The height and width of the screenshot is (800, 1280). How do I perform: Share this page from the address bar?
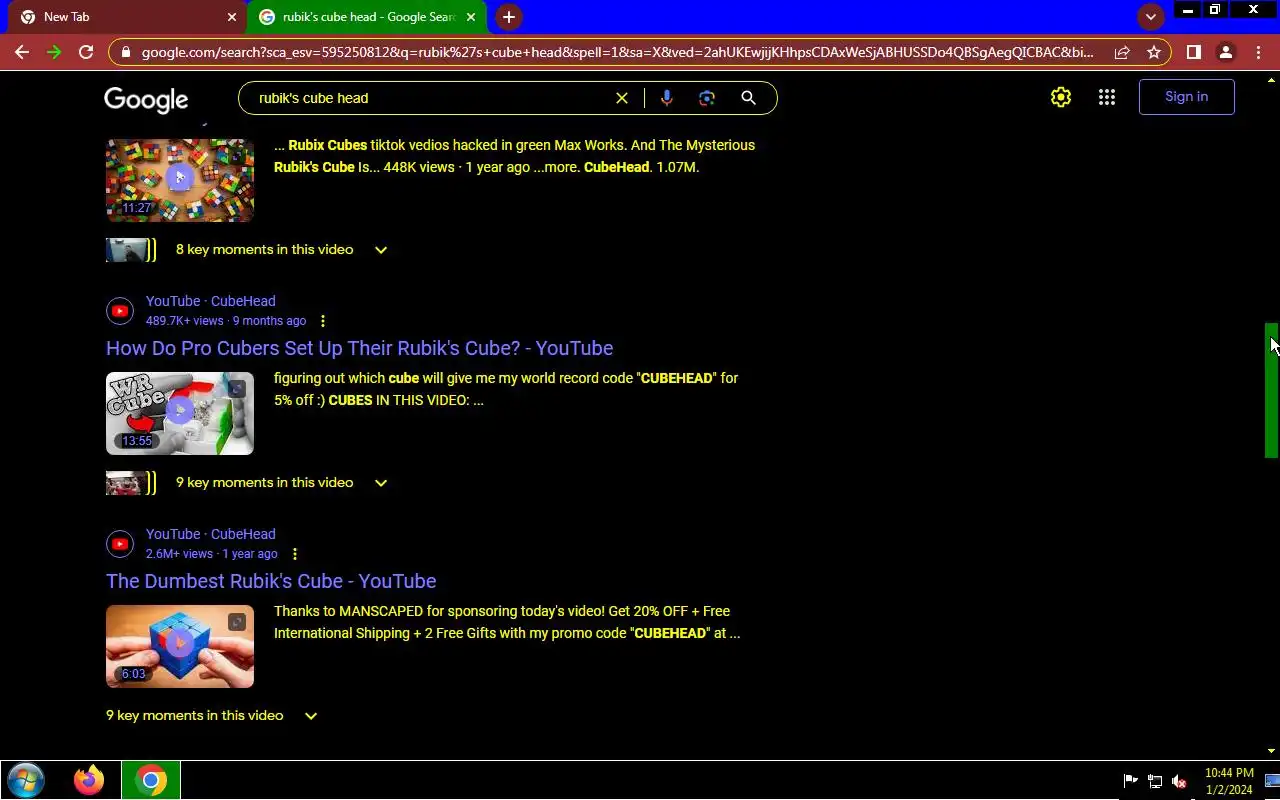tap(1122, 52)
